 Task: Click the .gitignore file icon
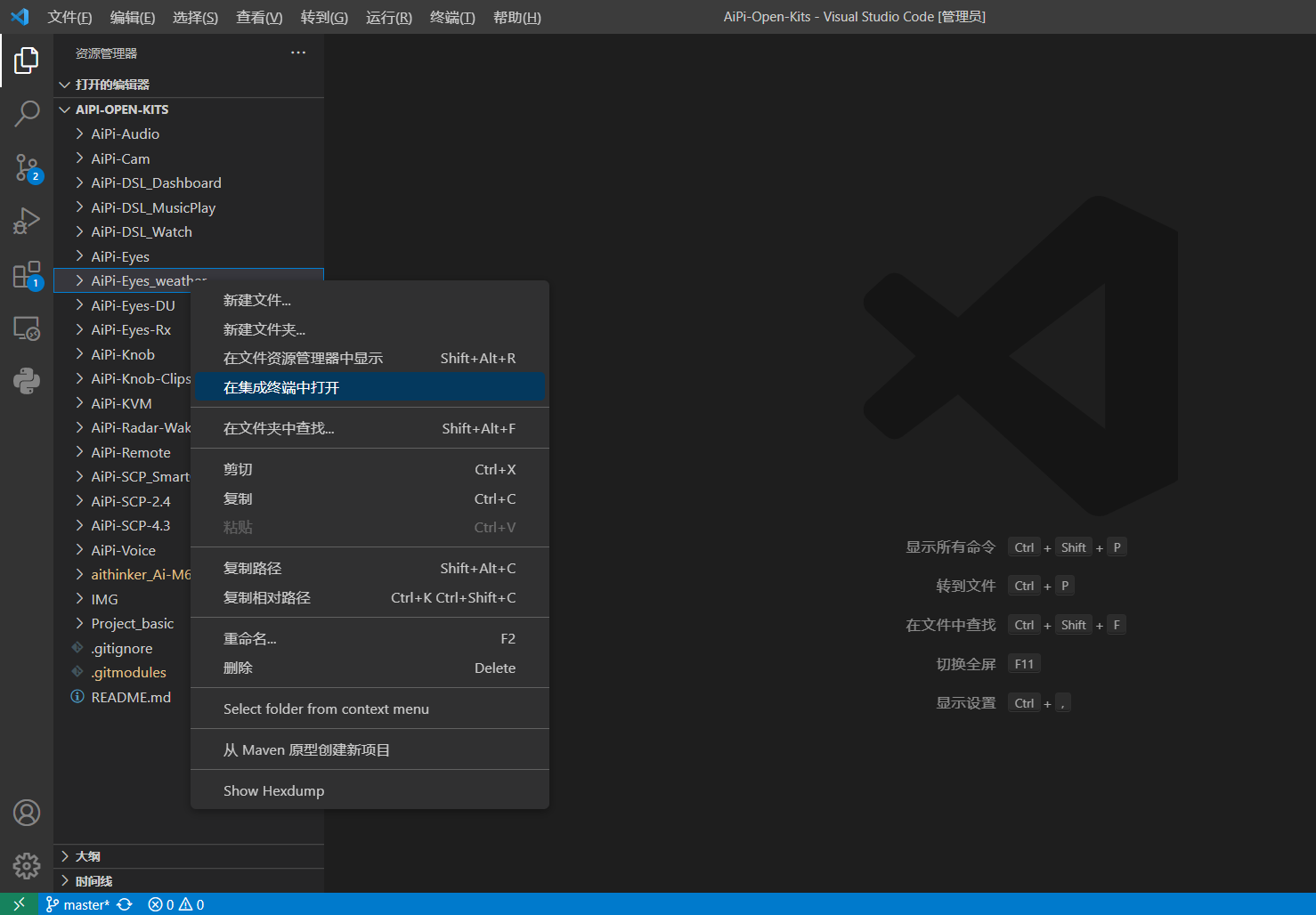[77, 648]
